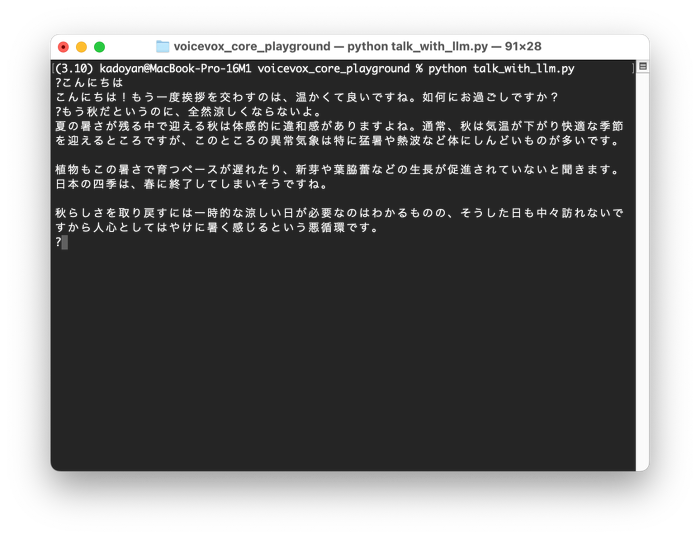The height and width of the screenshot is (538, 700).
Task: Click the blinking cursor at last prompt
Action: pos(65,242)
